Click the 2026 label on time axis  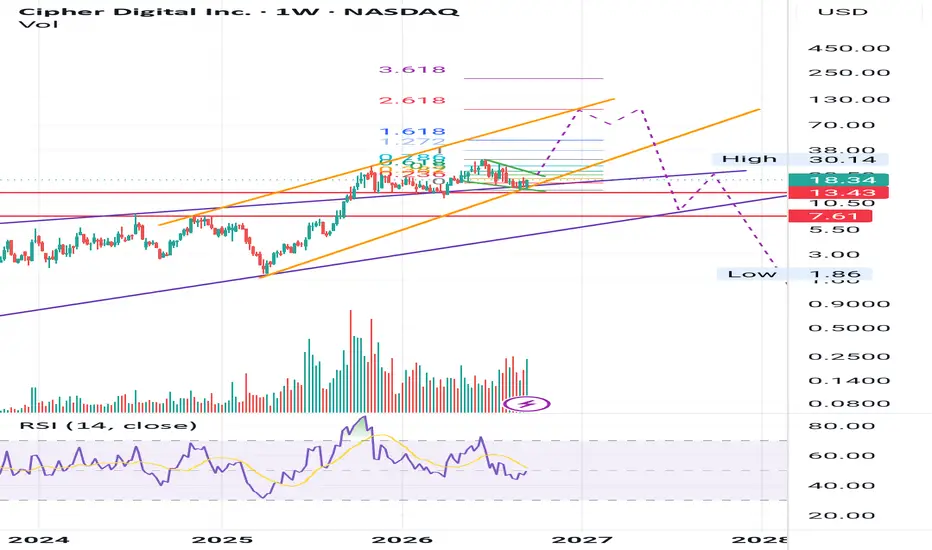pyautogui.click(x=402, y=540)
